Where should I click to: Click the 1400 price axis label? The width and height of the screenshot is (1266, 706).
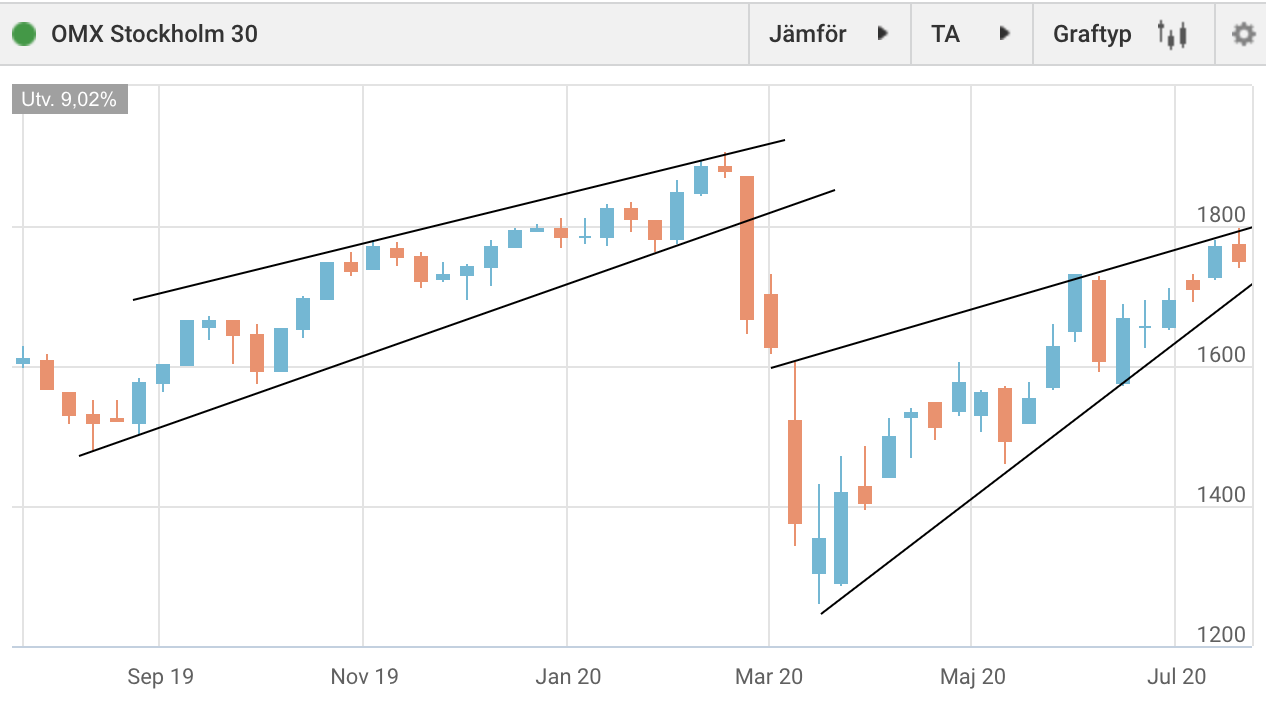click(1221, 495)
